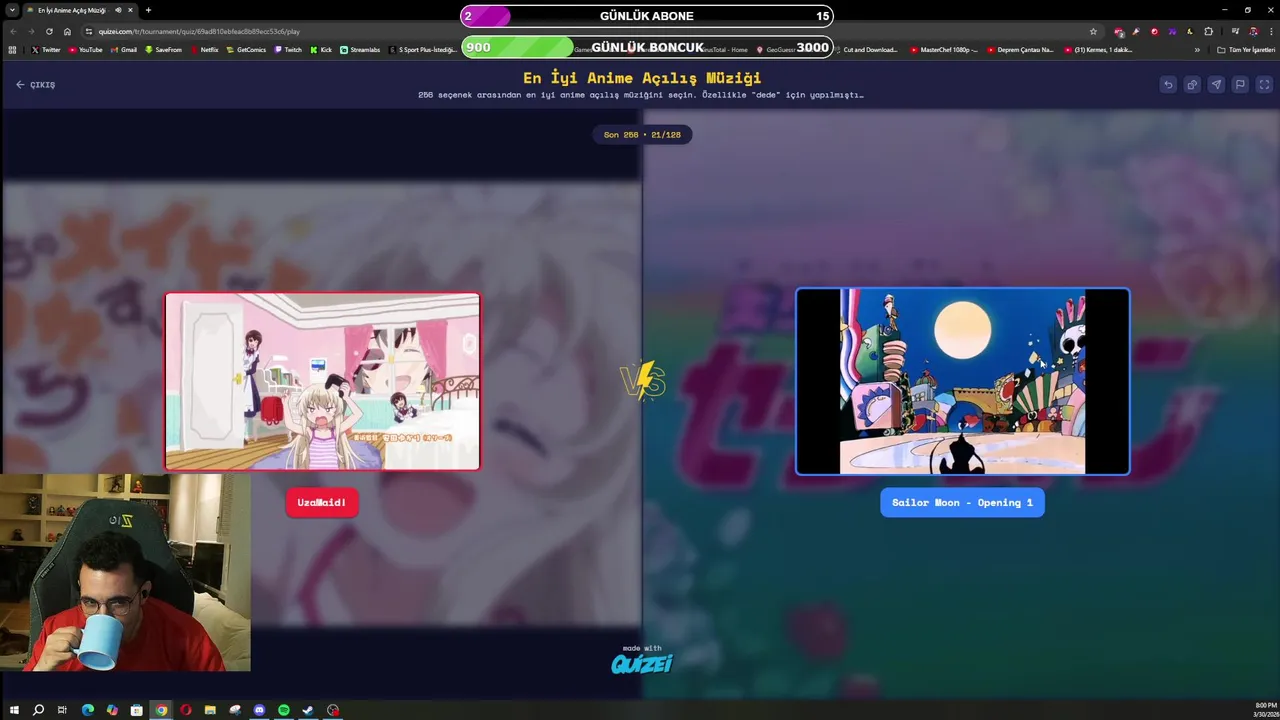Open the SaveFrom bookmark

coord(164,49)
